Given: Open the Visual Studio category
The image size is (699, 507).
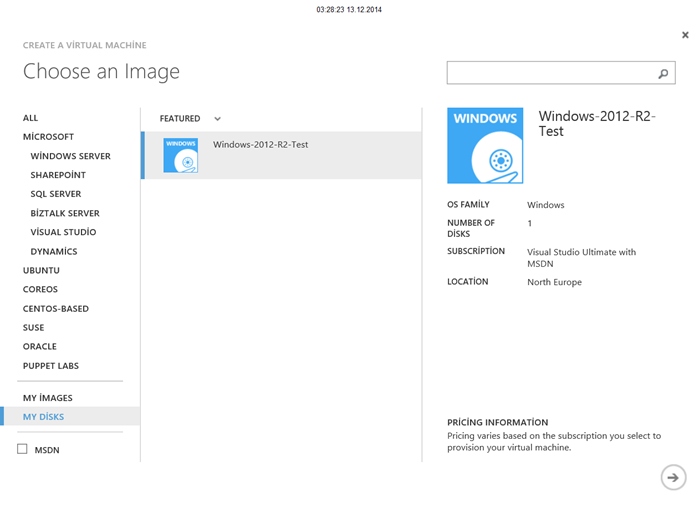Looking at the screenshot, I should click(x=63, y=232).
